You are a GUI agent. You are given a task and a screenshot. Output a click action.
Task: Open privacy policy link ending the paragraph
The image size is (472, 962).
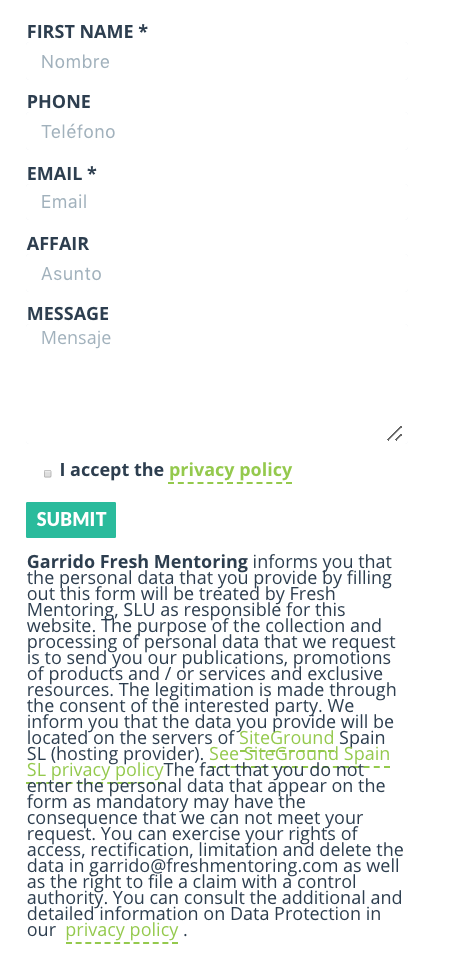(122, 930)
